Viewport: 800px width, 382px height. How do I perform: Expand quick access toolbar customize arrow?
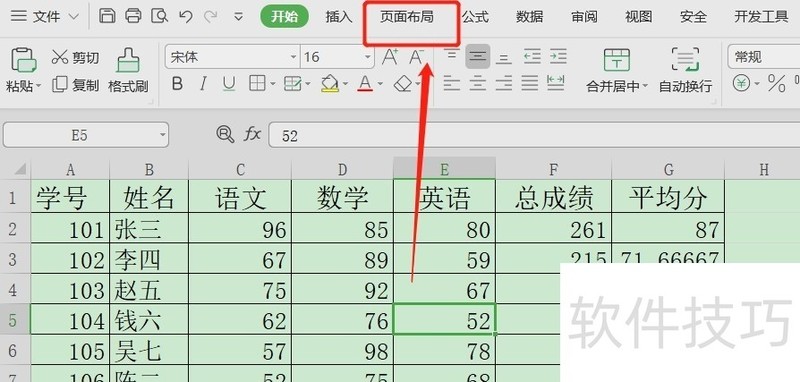pos(238,17)
